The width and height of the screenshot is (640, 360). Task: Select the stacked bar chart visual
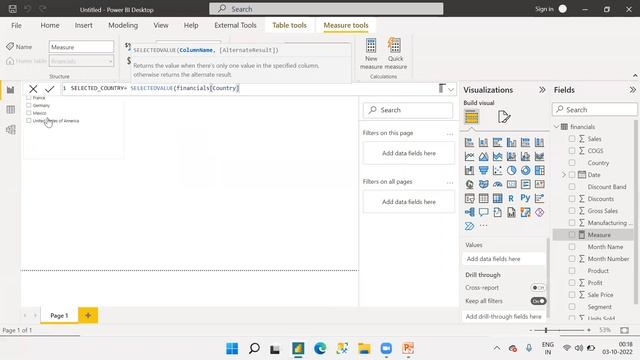469,142
